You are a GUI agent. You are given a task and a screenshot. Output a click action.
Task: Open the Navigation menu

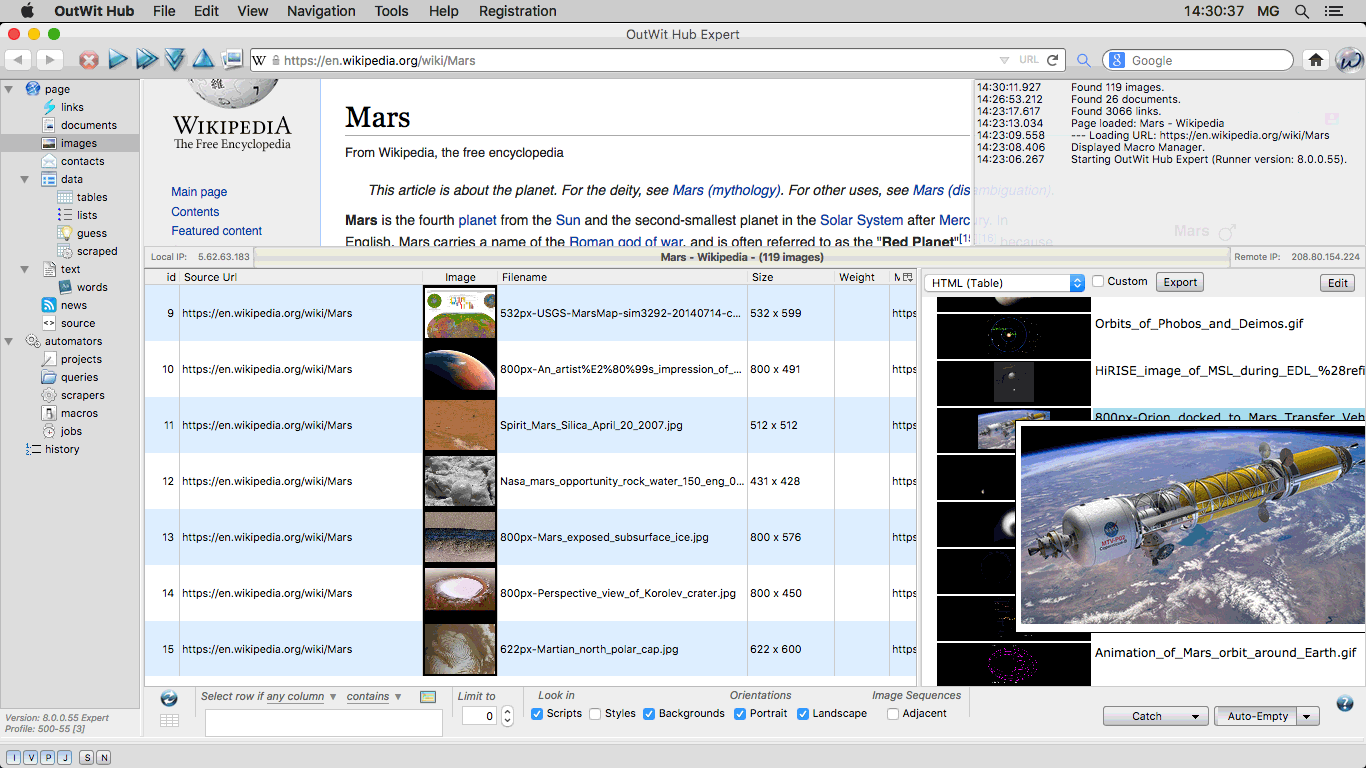pyautogui.click(x=321, y=11)
